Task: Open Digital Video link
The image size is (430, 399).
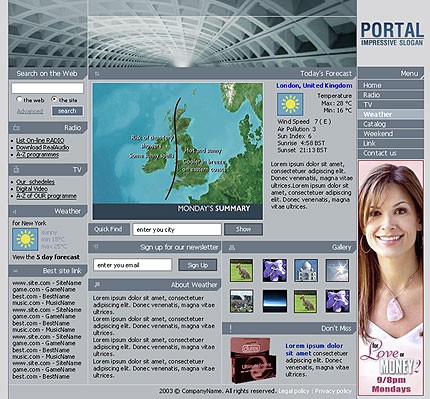Action: [x=32, y=189]
